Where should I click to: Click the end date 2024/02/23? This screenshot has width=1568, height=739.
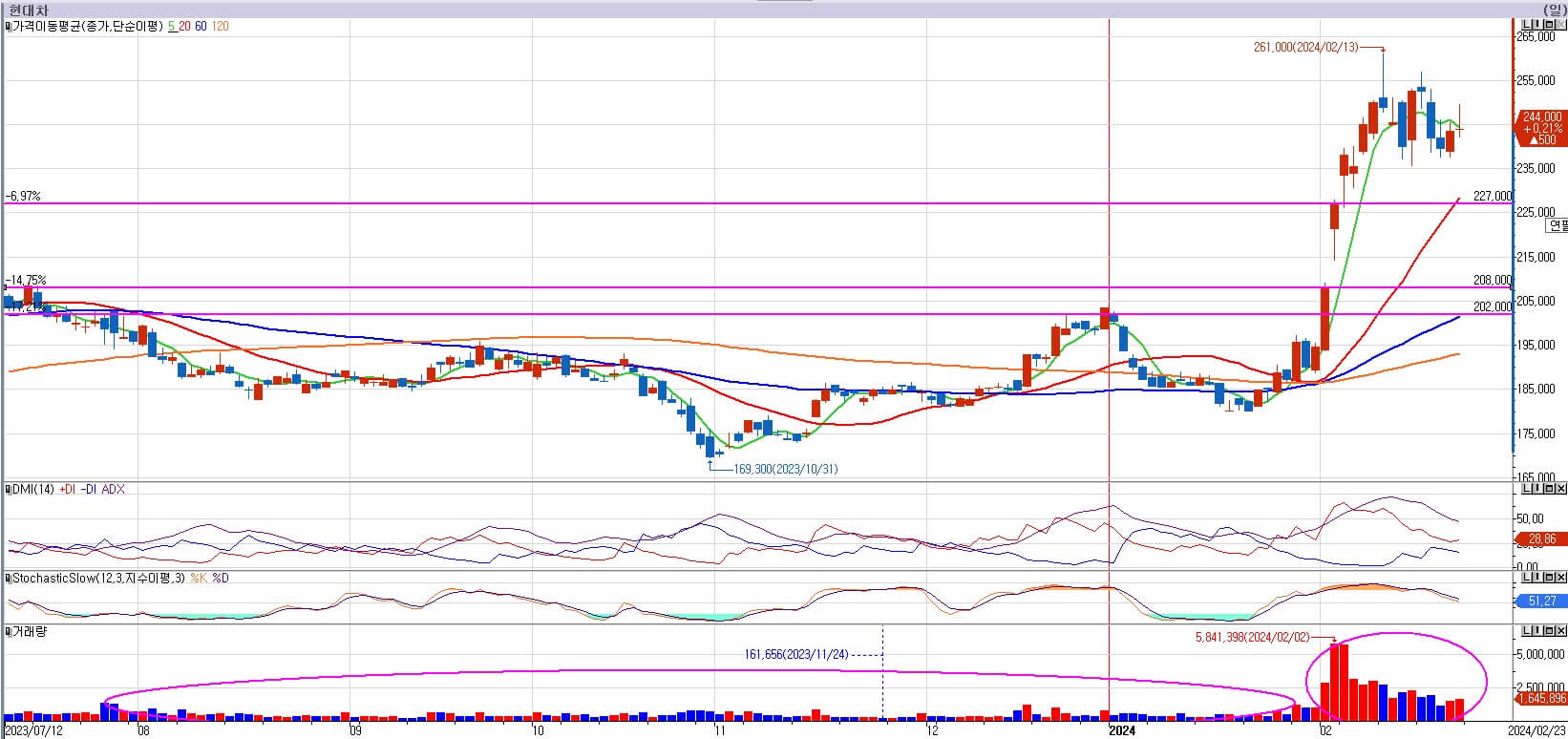[x=1536, y=731]
